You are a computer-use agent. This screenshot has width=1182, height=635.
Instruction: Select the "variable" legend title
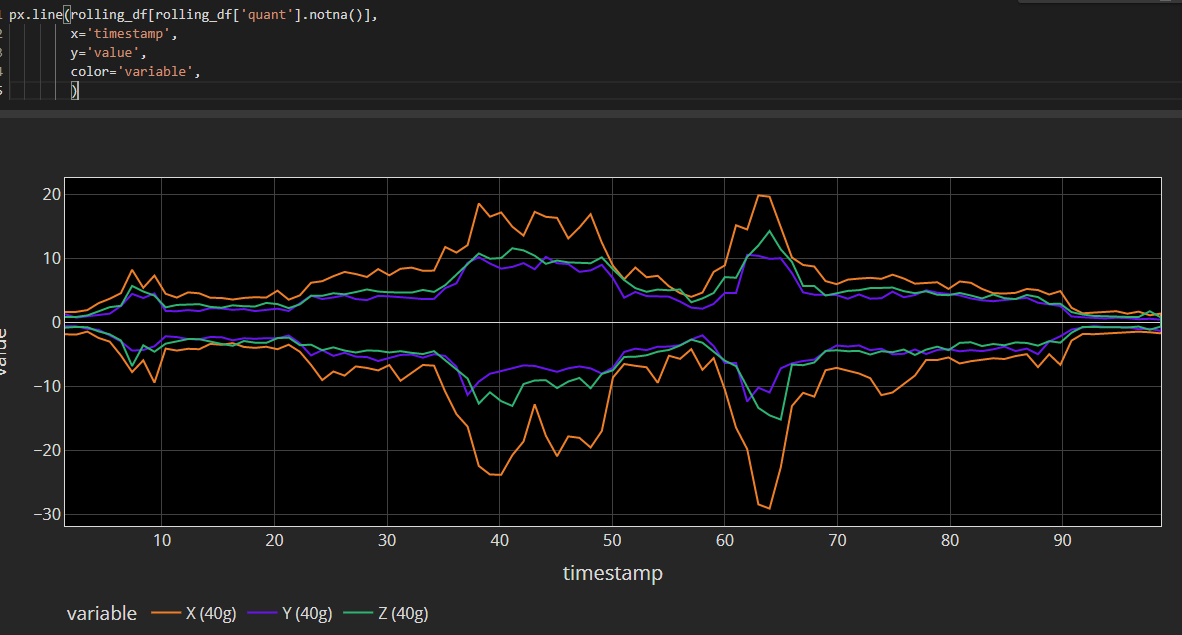[101, 613]
